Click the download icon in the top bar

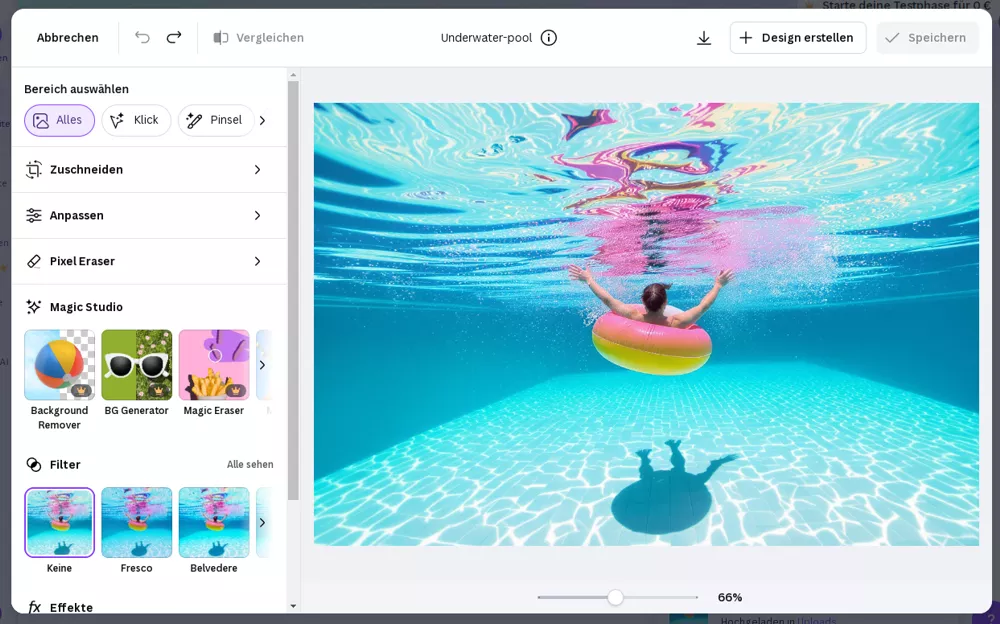click(704, 37)
